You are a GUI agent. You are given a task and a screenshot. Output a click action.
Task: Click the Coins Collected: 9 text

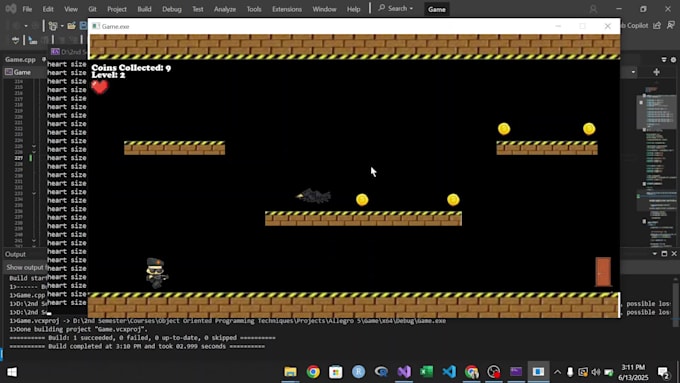coord(131,68)
